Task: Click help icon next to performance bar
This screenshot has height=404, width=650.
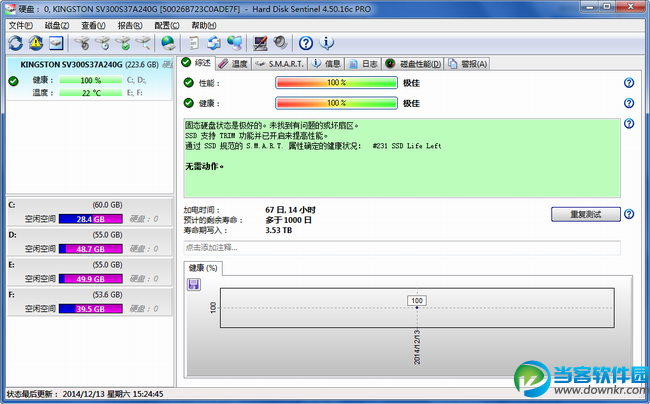Action: tap(629, 83)
